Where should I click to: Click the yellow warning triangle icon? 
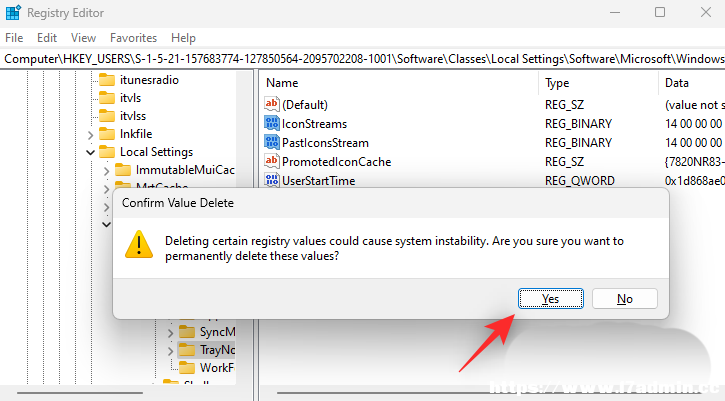pyautogui.click(x=139, y=245)
